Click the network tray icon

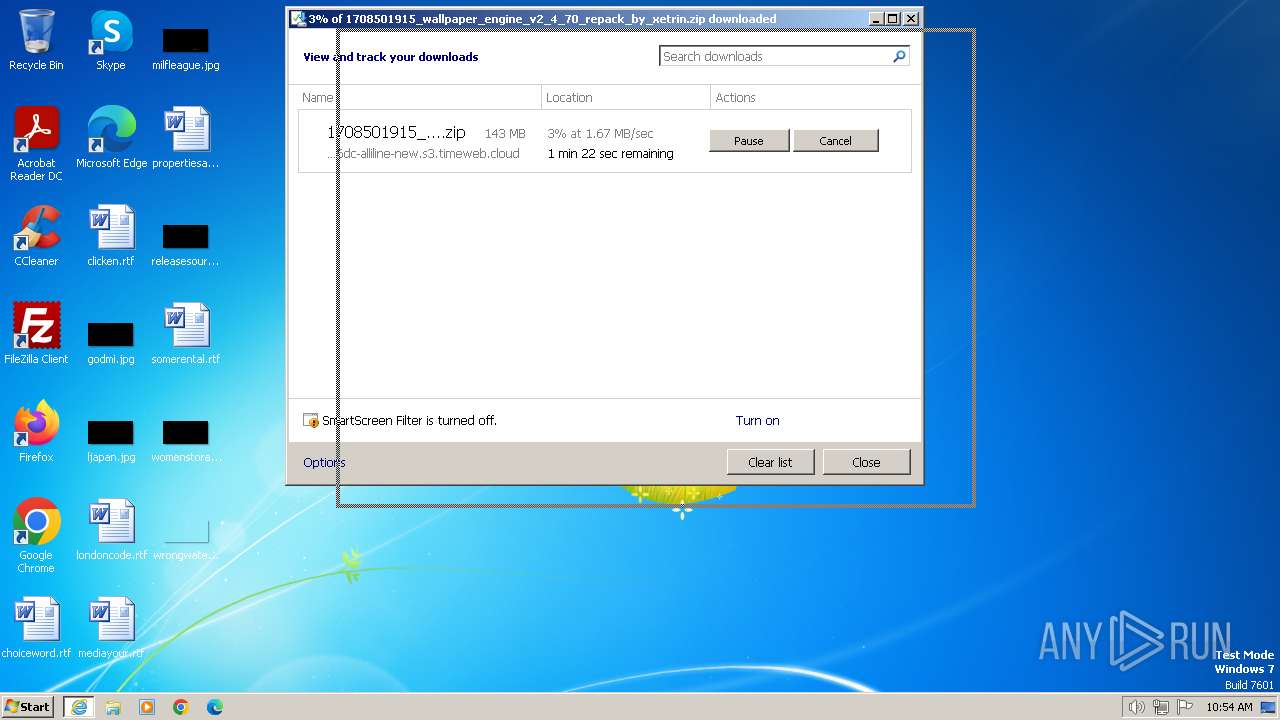point(1161,707)
